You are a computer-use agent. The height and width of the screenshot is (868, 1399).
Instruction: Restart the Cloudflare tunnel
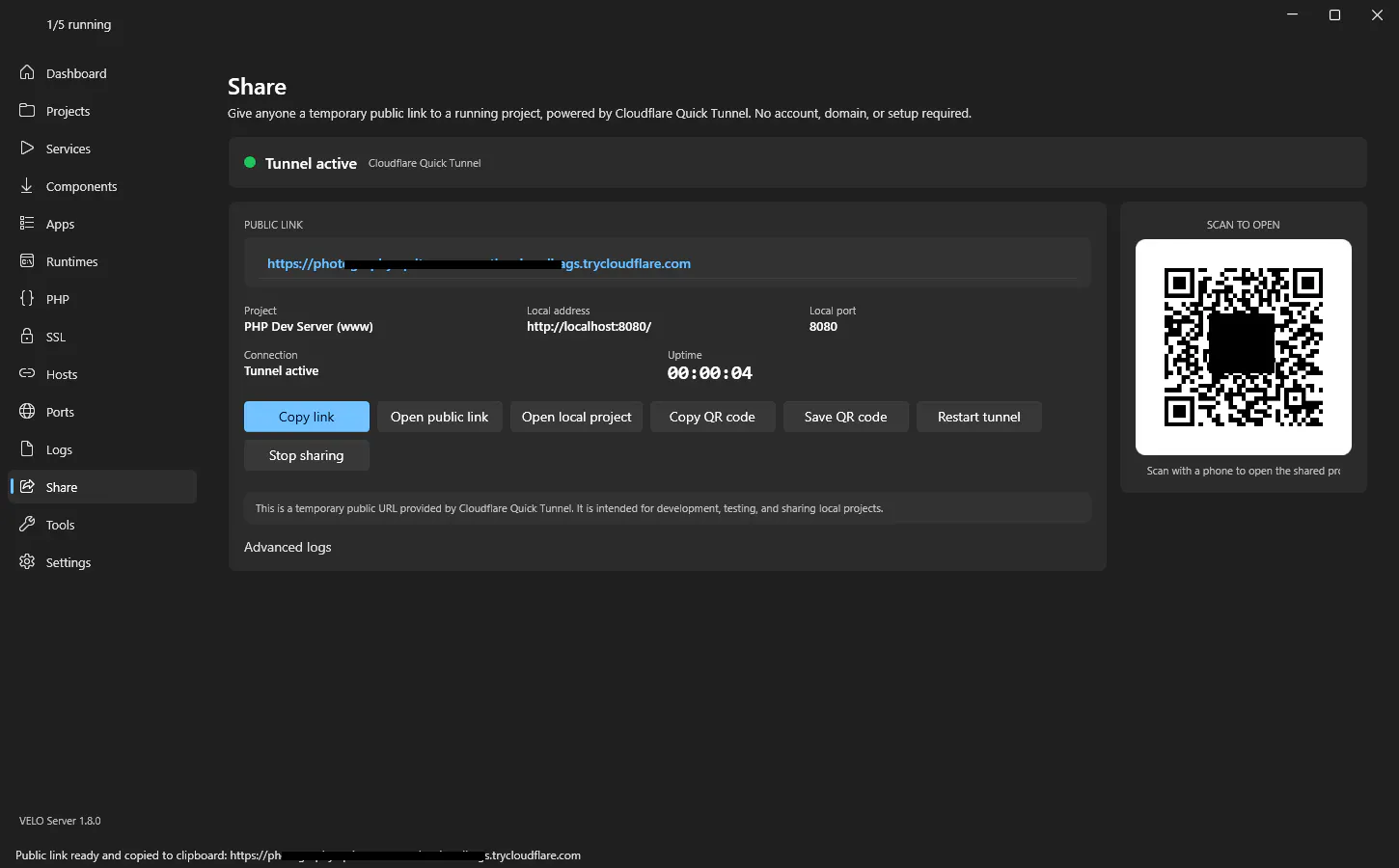[x=979, y=417]
